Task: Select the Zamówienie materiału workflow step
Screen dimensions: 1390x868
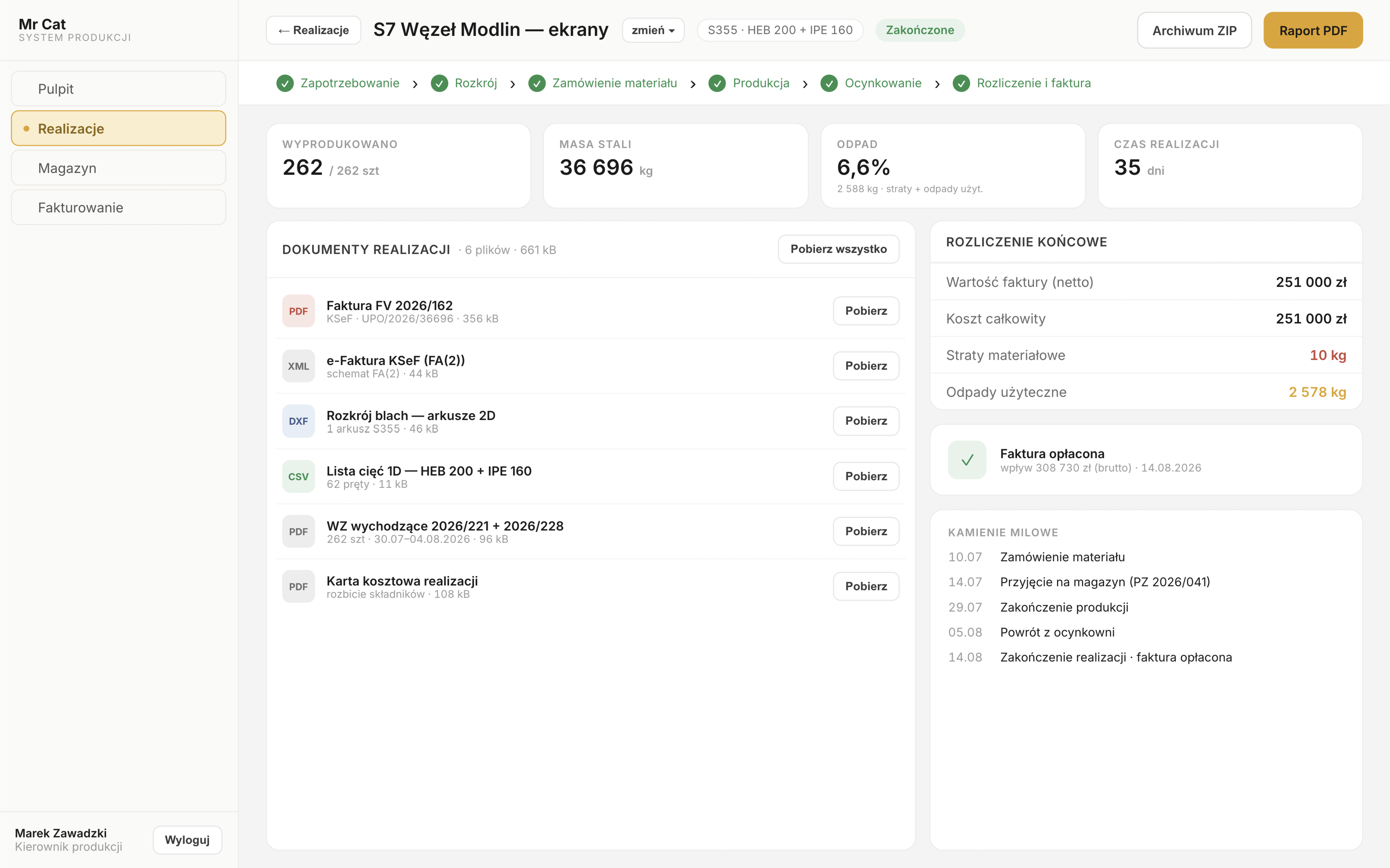Action: coord(603,83)
